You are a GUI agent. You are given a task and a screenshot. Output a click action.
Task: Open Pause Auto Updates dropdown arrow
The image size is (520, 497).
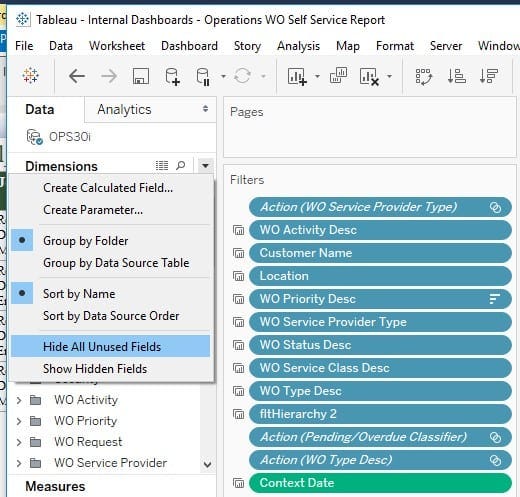click(223, 76)
